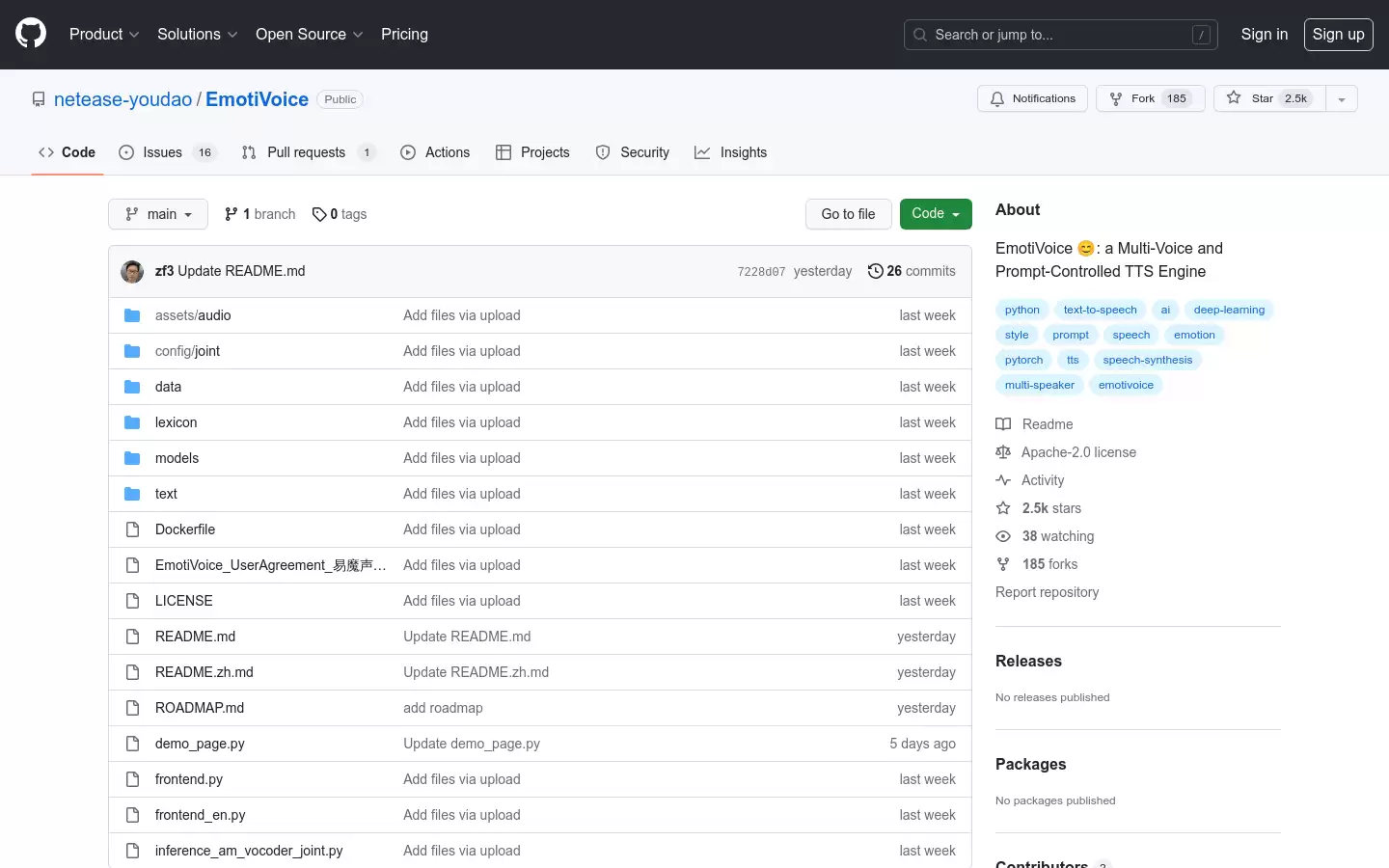Click the Search or jump to field

[x=1060, y=35]
